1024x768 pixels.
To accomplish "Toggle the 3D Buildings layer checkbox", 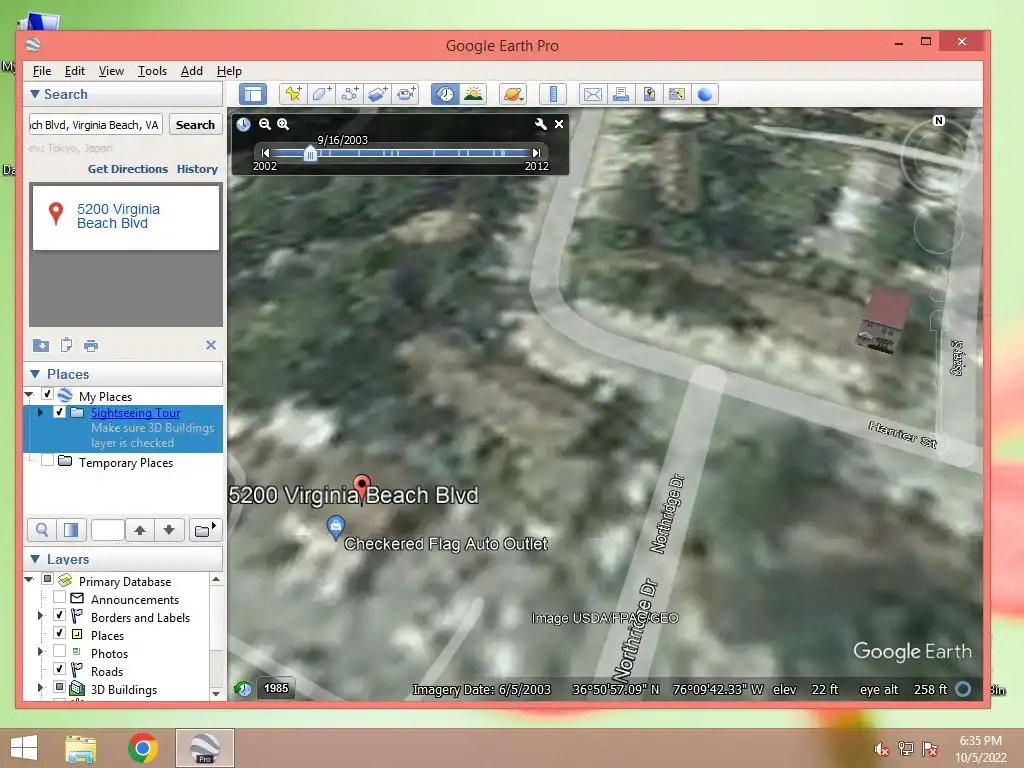I will pos(59,687).
